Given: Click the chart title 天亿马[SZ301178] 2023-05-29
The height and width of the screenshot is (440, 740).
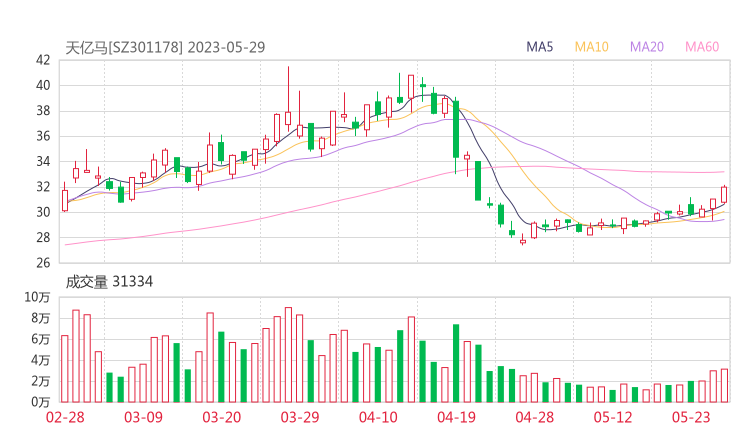Looking at the screenshot, I should point(165,47).
